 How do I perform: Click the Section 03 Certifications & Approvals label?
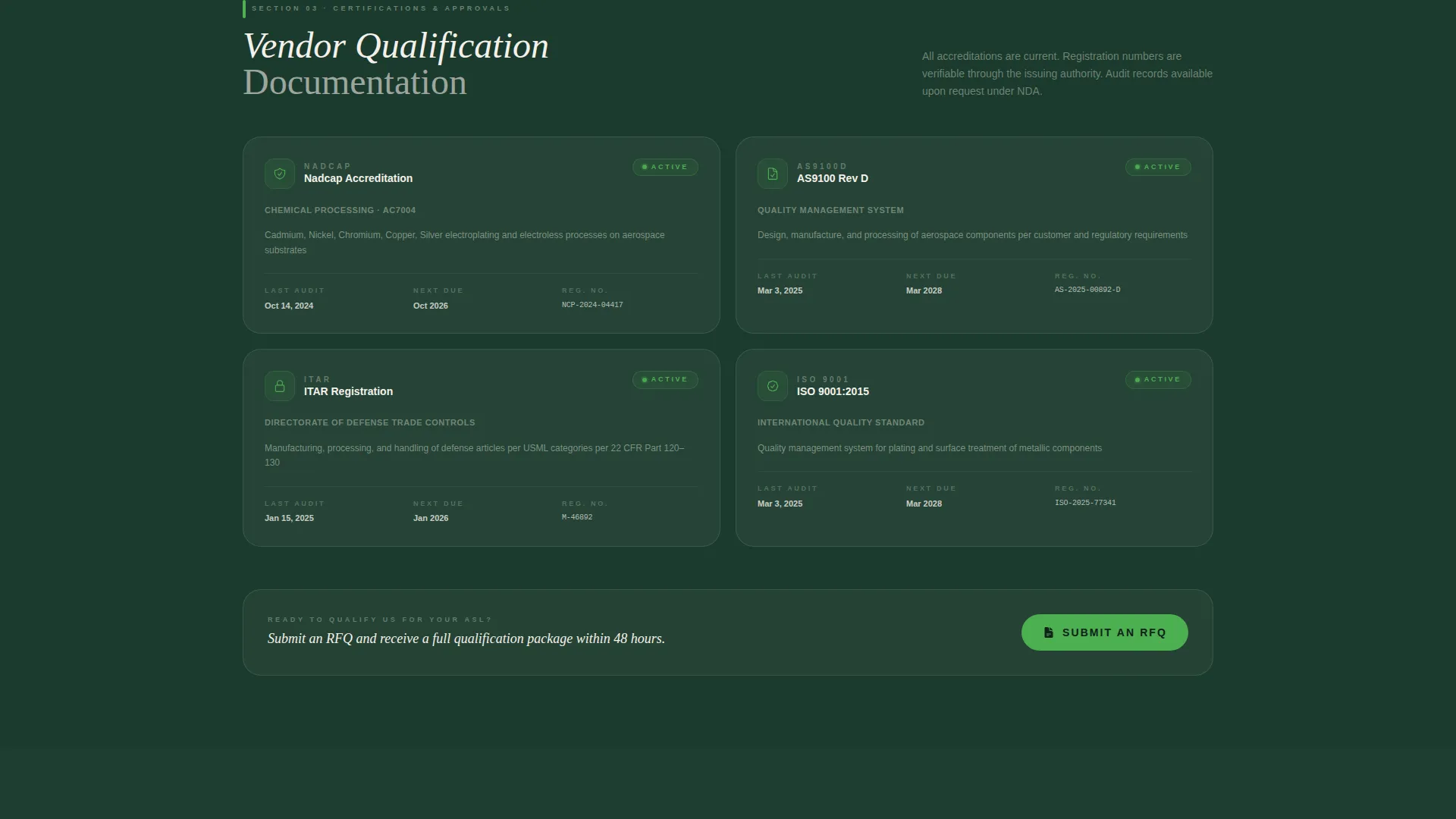(381, 8)
